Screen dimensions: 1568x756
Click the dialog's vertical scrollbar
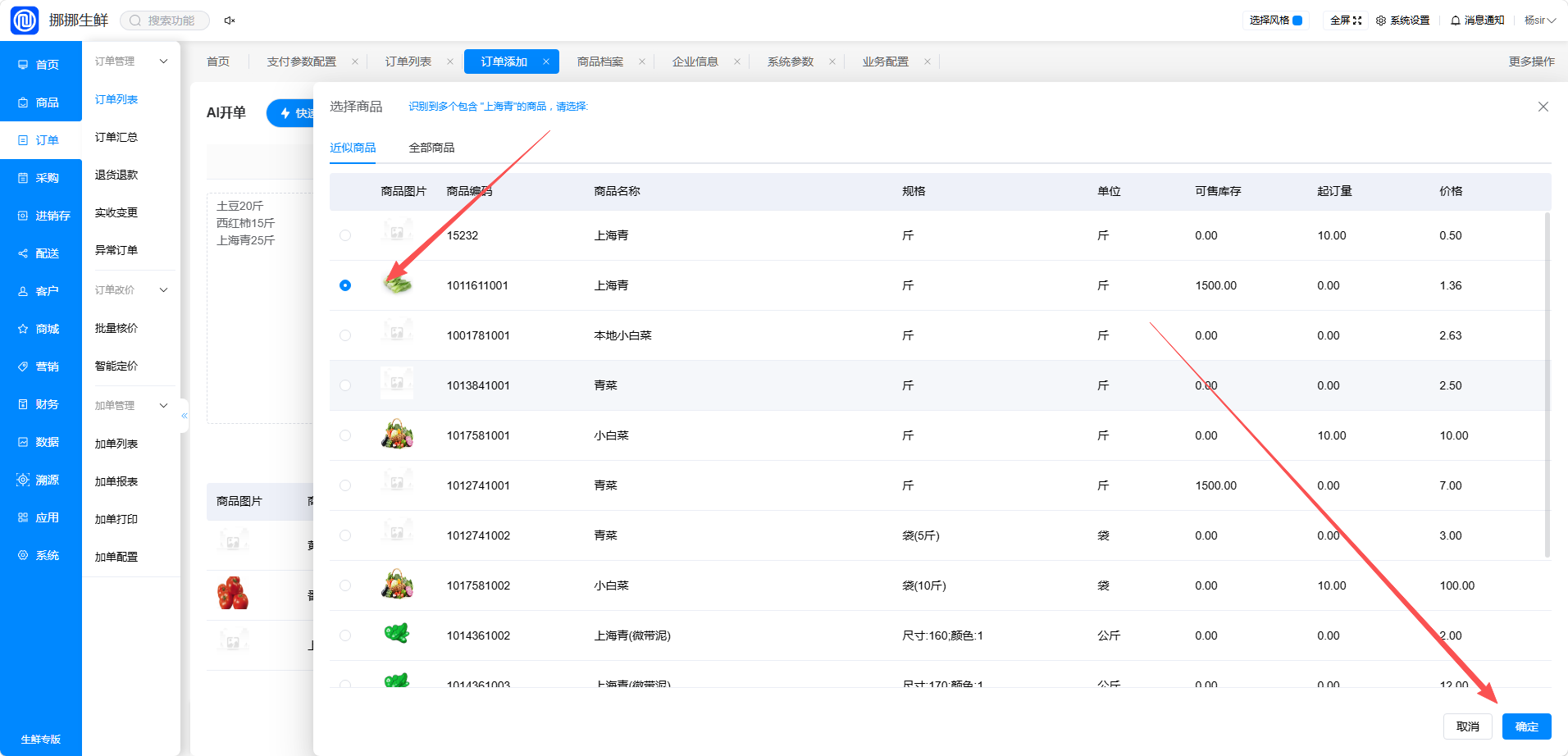point(1547,385)
